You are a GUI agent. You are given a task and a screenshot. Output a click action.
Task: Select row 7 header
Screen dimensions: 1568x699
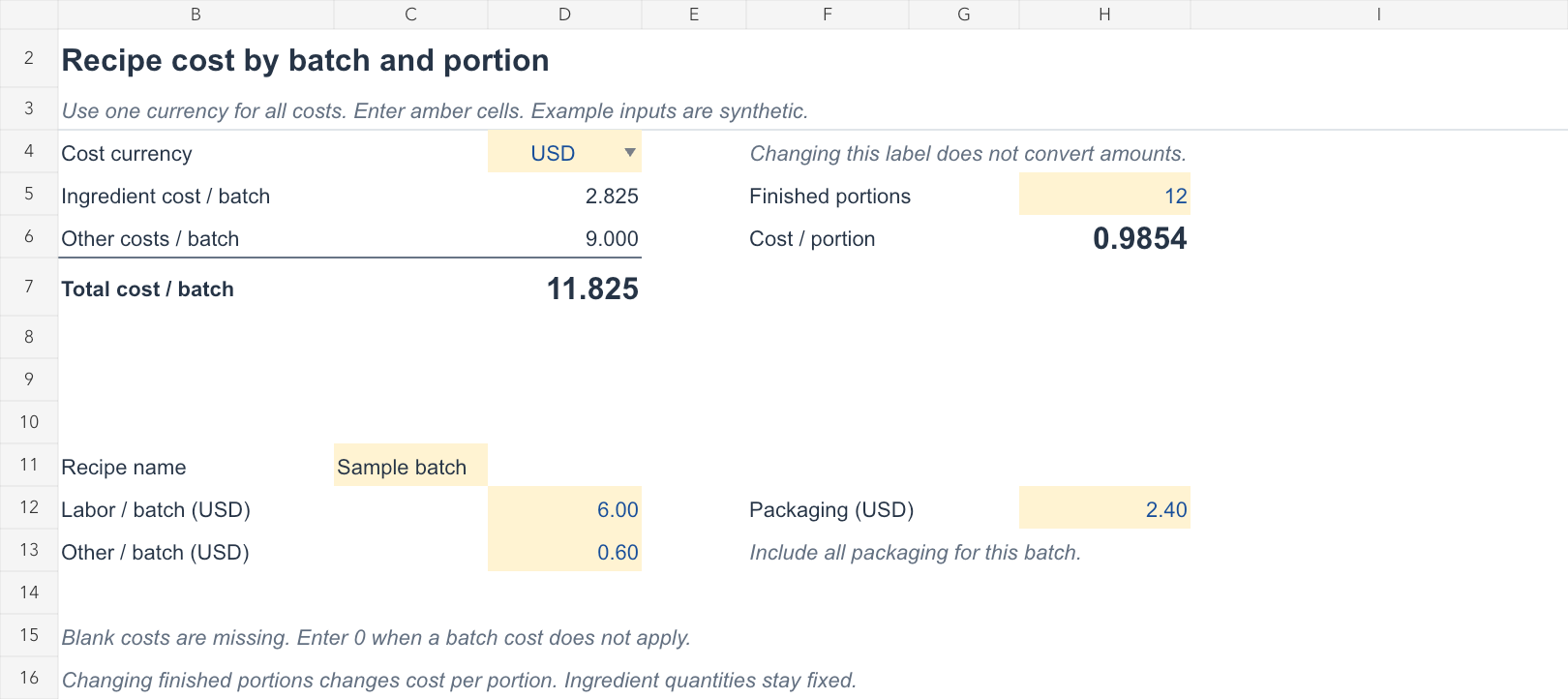pyautogui.click(x=29, y=287)
